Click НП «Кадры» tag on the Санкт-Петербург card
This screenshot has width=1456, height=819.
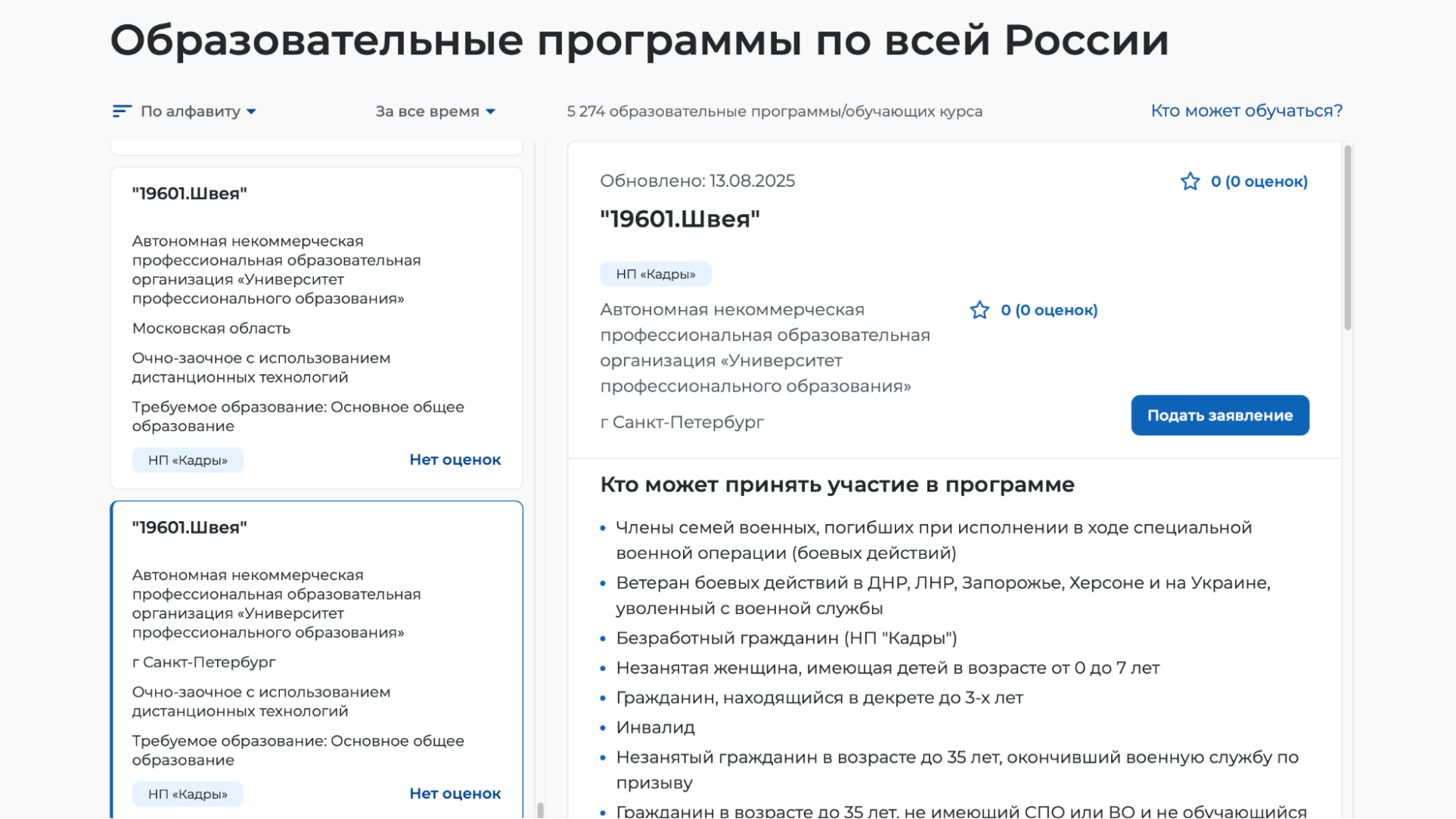click(188, 794)
